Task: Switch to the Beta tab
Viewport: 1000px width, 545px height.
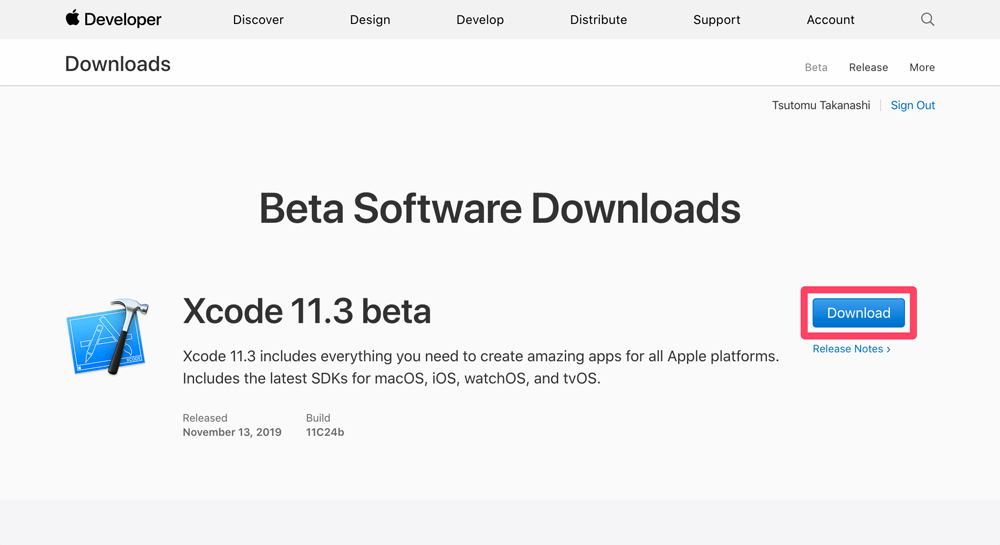Action: pyautogui.click(x=816, y=68)
